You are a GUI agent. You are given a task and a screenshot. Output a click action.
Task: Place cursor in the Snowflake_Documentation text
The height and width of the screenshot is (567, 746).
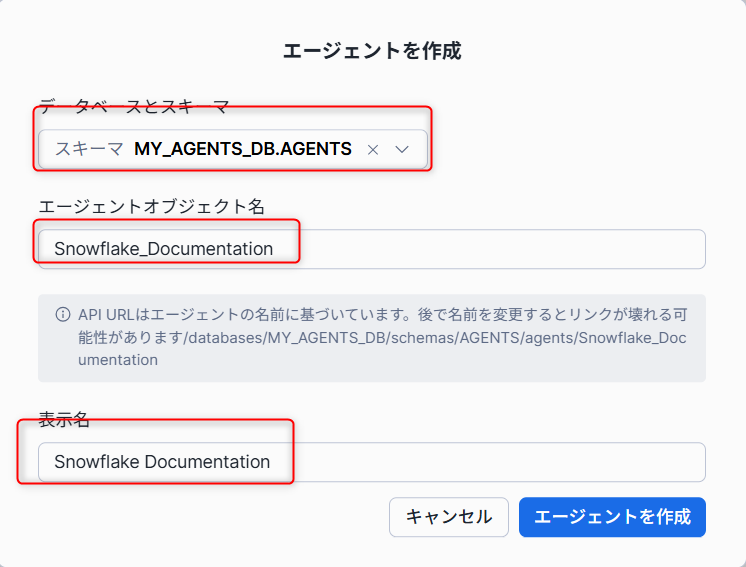point(163,248)
